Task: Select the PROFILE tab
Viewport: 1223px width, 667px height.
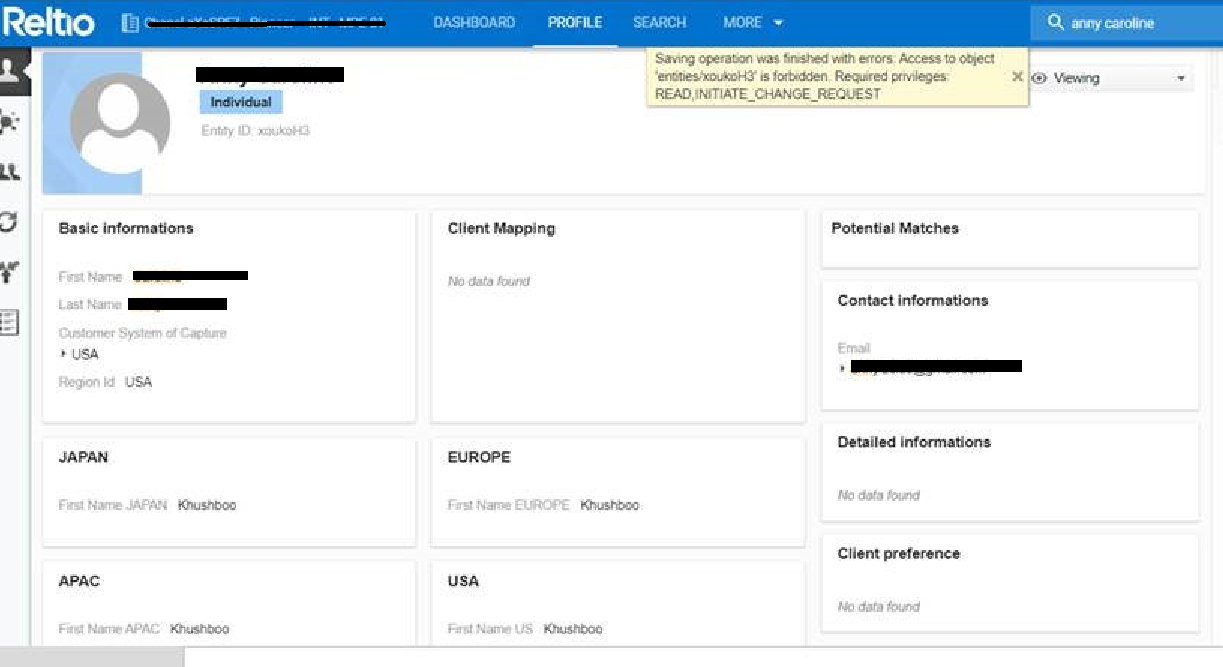Action: (x=575, y=22)
